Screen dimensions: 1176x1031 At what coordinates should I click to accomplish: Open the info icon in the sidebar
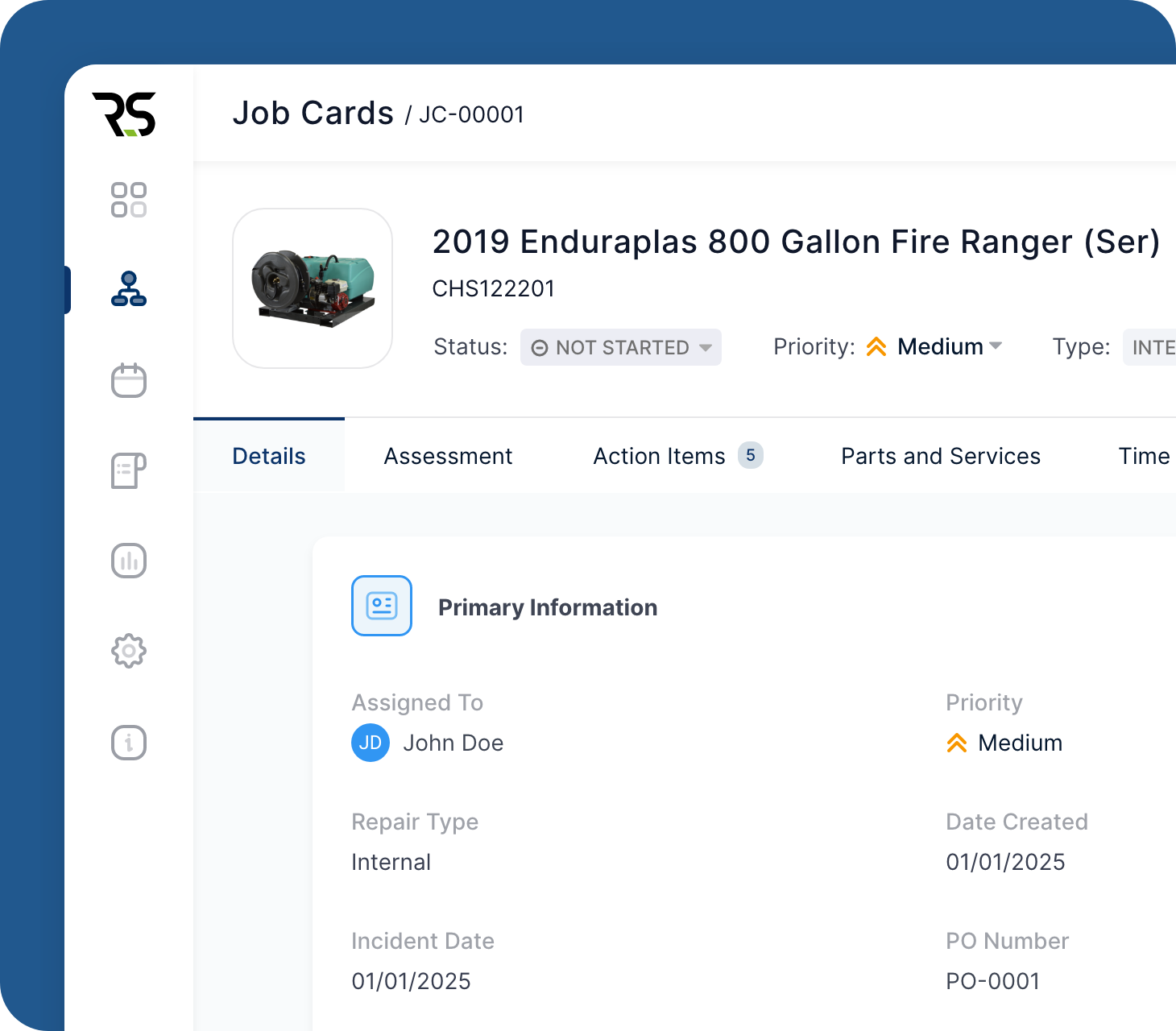[x=129, y=742]
